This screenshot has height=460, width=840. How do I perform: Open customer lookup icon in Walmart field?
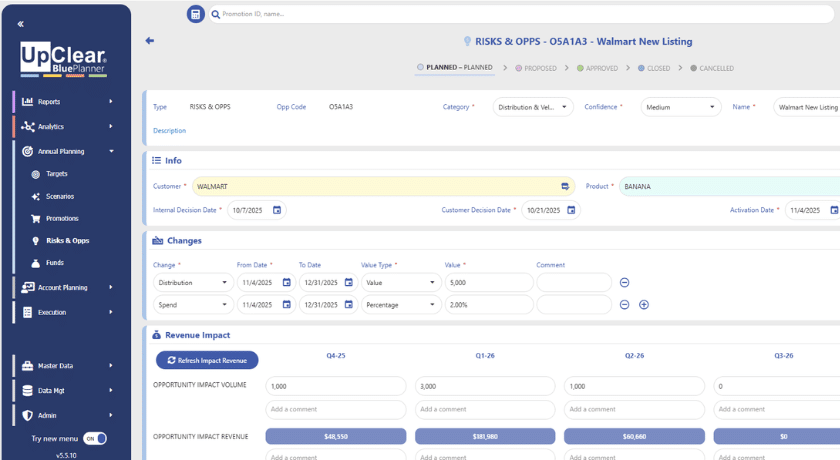click(565, 187)
